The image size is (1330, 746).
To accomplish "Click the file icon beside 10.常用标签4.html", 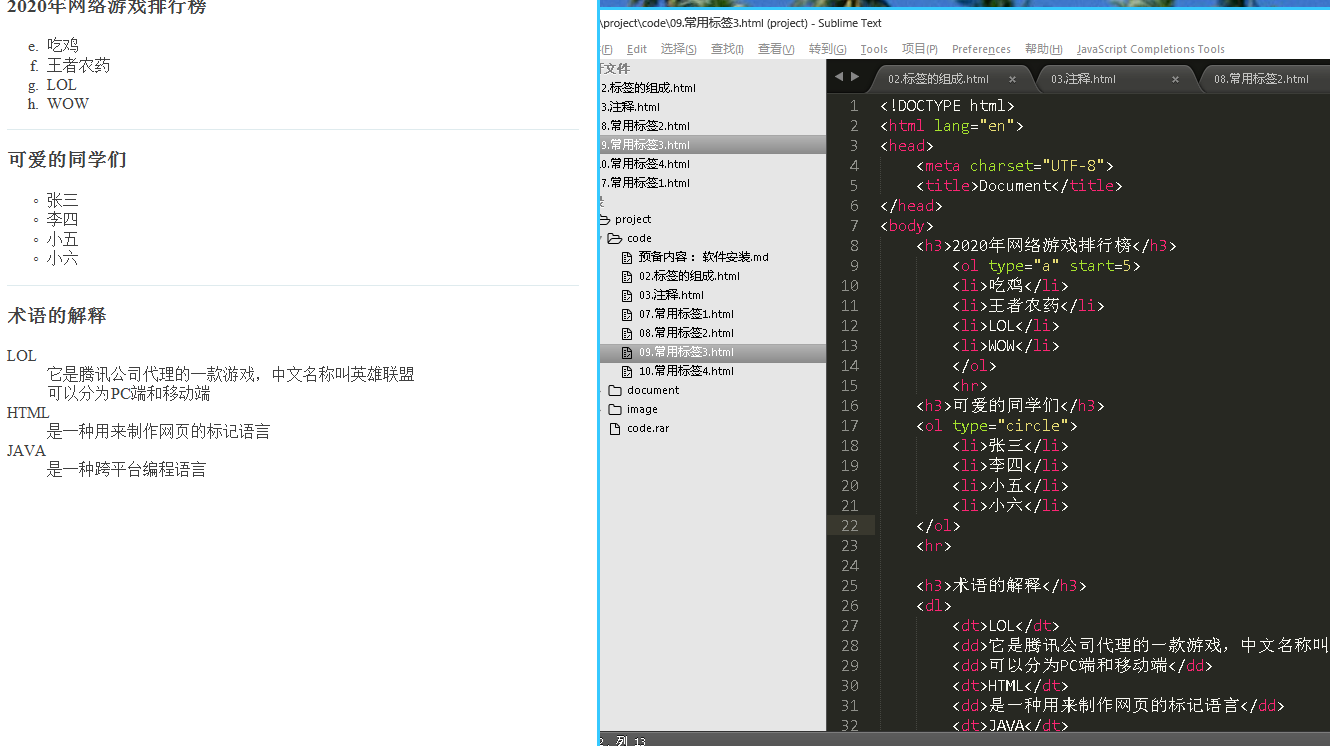I will coord(627,371).
